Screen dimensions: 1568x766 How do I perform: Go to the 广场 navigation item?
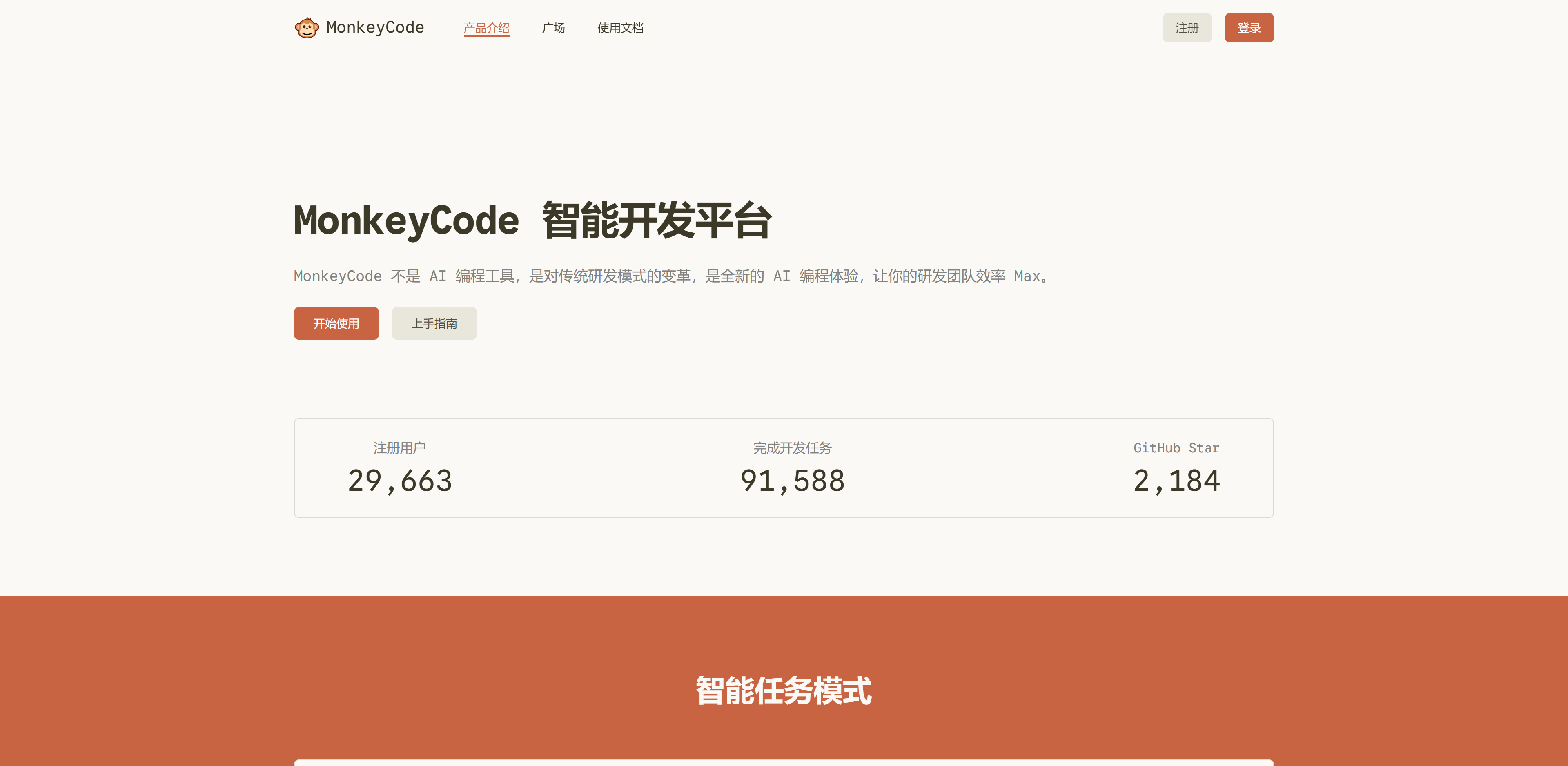tap(553, 28)
